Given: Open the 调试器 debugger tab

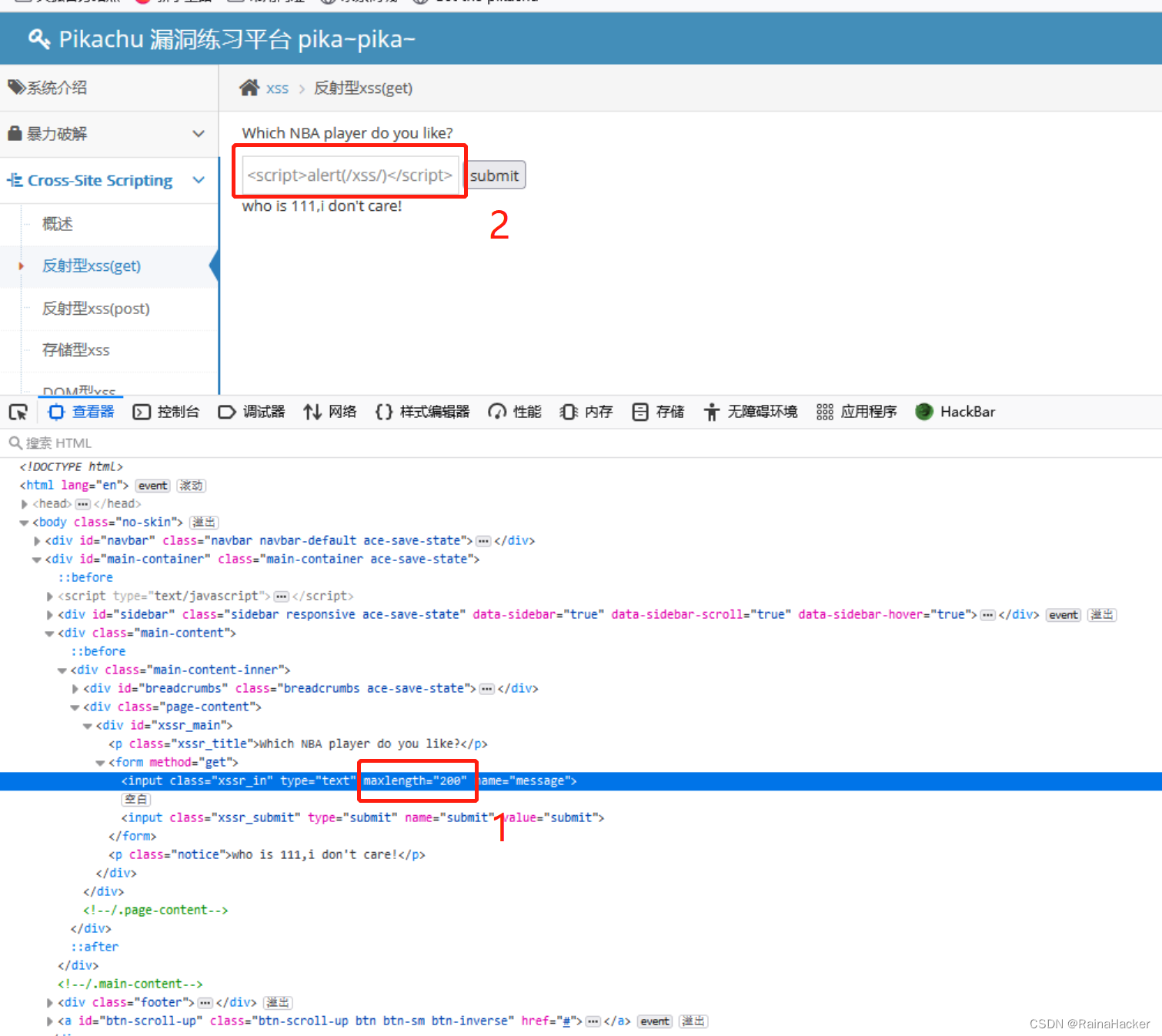Looking at the screenshot, I should tap(252, 412).
